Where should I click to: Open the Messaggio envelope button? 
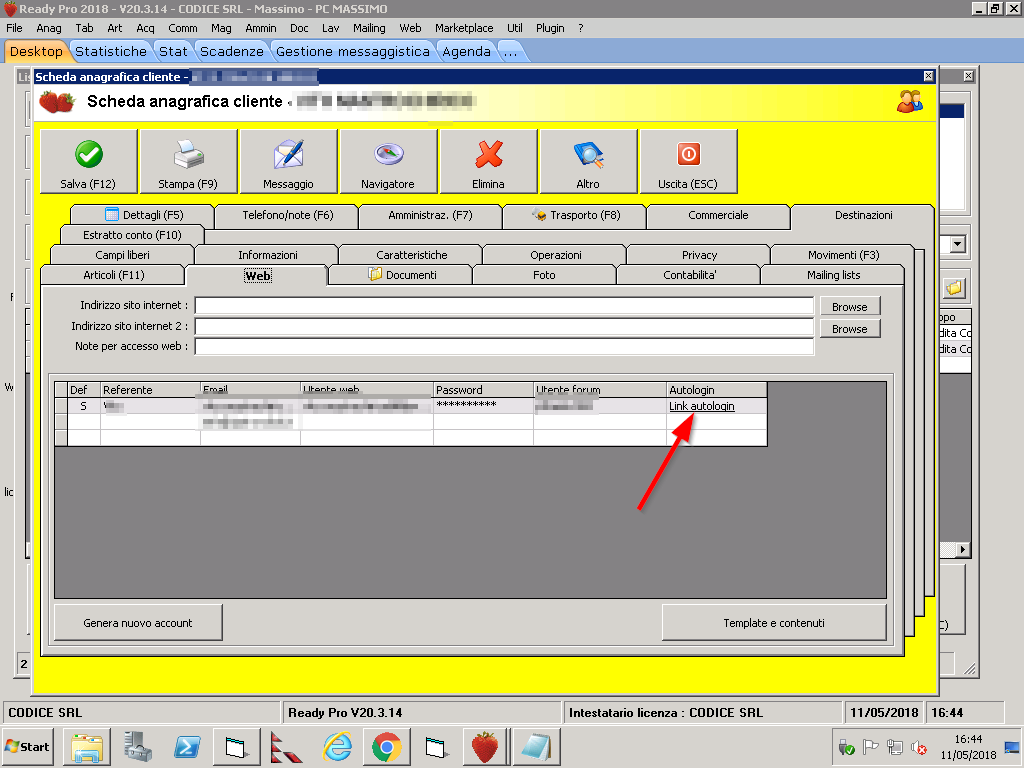point(289,161)
